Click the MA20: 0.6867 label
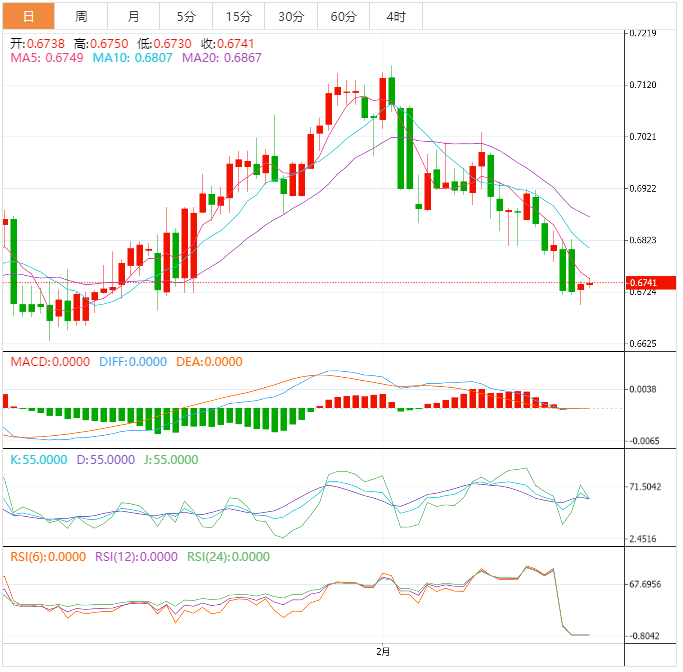 (222, 57)
